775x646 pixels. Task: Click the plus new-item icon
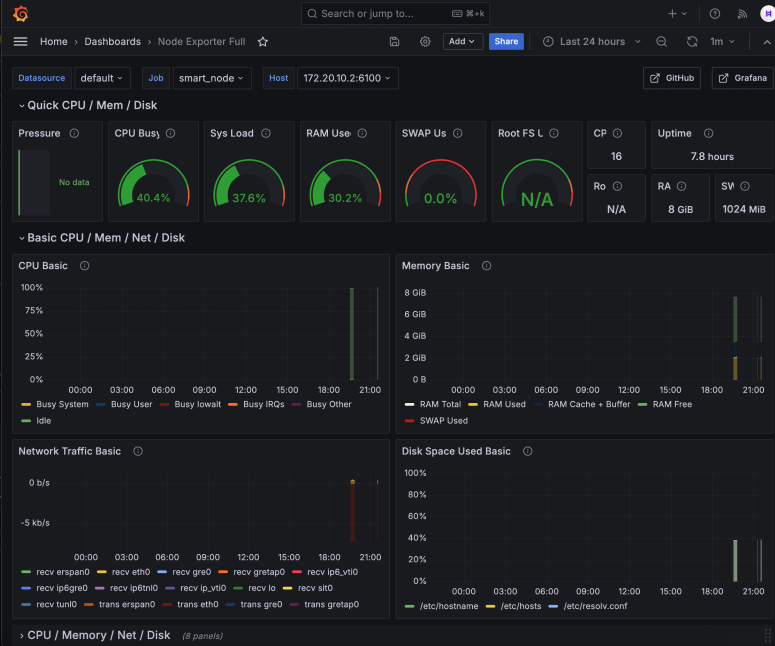pyautogui.click(x=672, y=14)
